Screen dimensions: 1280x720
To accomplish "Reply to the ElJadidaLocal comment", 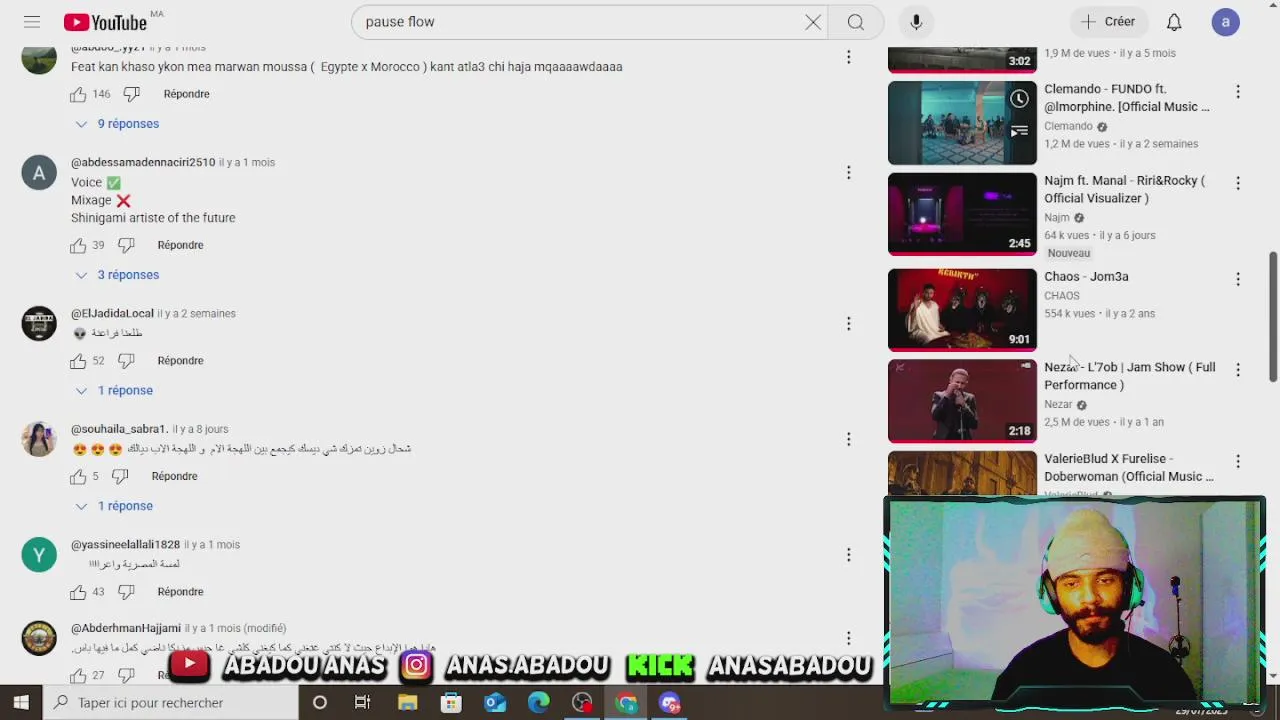I will (180, 361).
